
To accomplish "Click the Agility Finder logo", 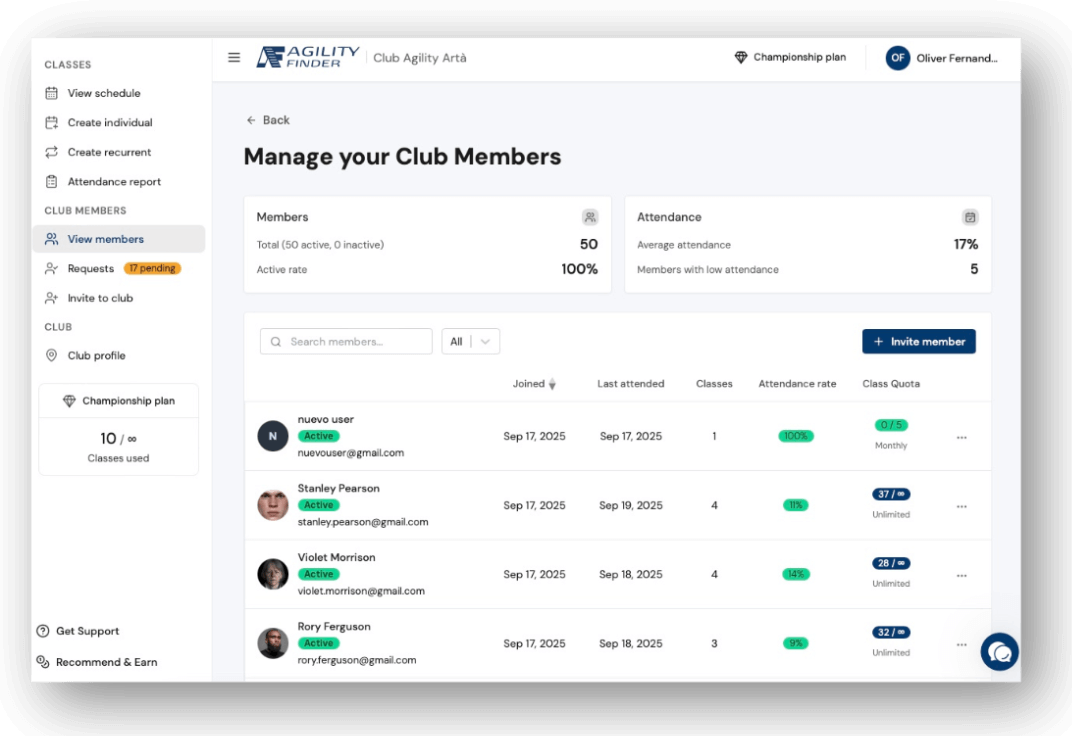I will (x=308, y=57).
